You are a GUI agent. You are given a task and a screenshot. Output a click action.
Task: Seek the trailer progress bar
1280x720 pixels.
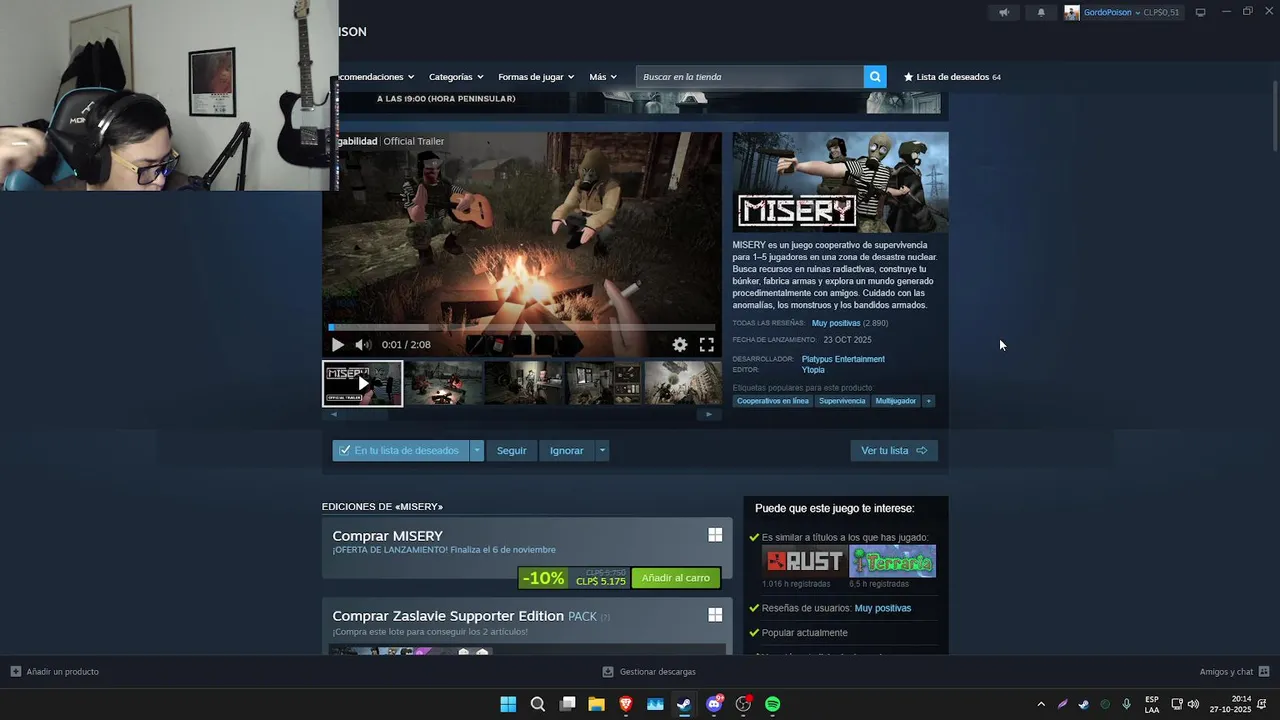coord(522,327)
